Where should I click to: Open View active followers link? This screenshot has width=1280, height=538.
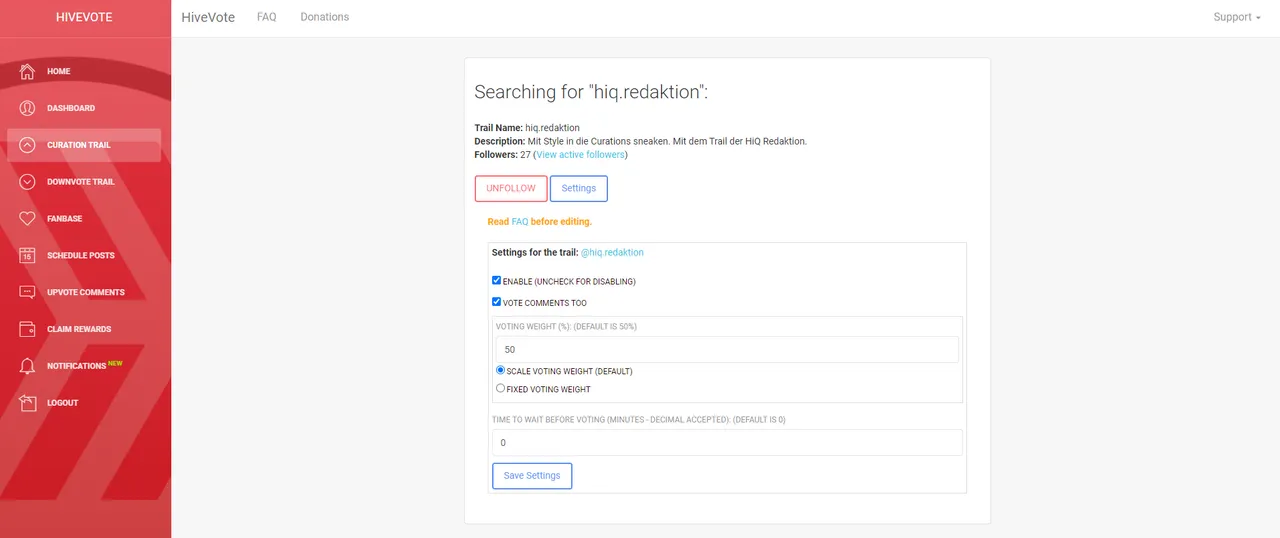(580, 155)
